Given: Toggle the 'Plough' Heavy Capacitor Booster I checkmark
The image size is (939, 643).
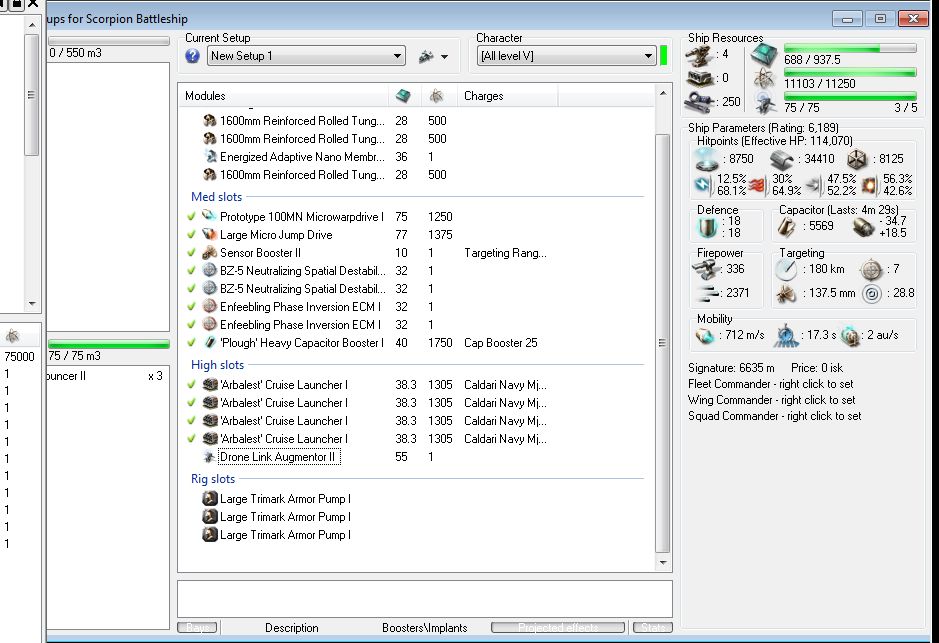Looking at the screenshot, I should point(191,342).
